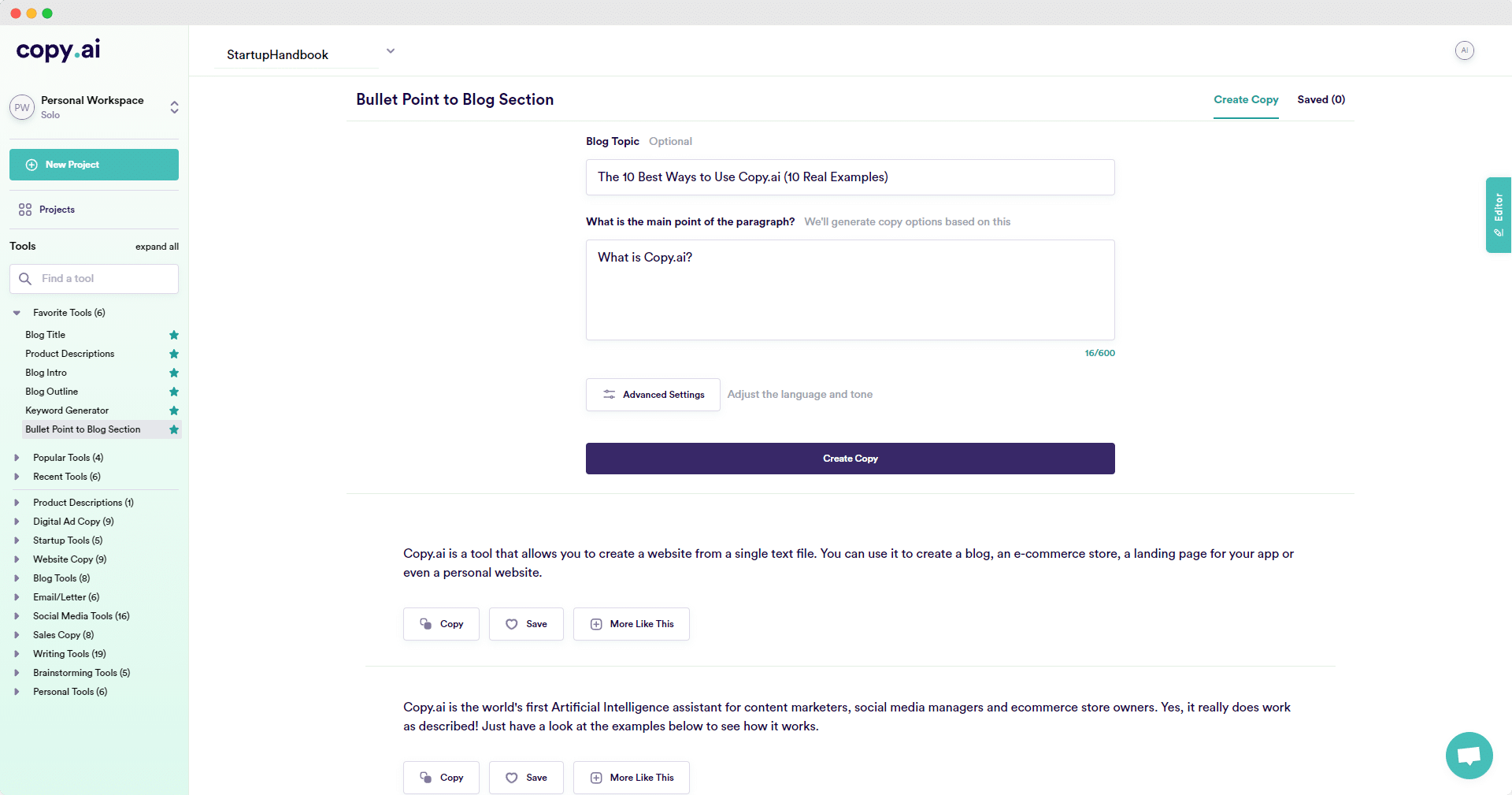Open the StartupHandbook project dropdown
1512x795 pixels.
pos(390,51)
